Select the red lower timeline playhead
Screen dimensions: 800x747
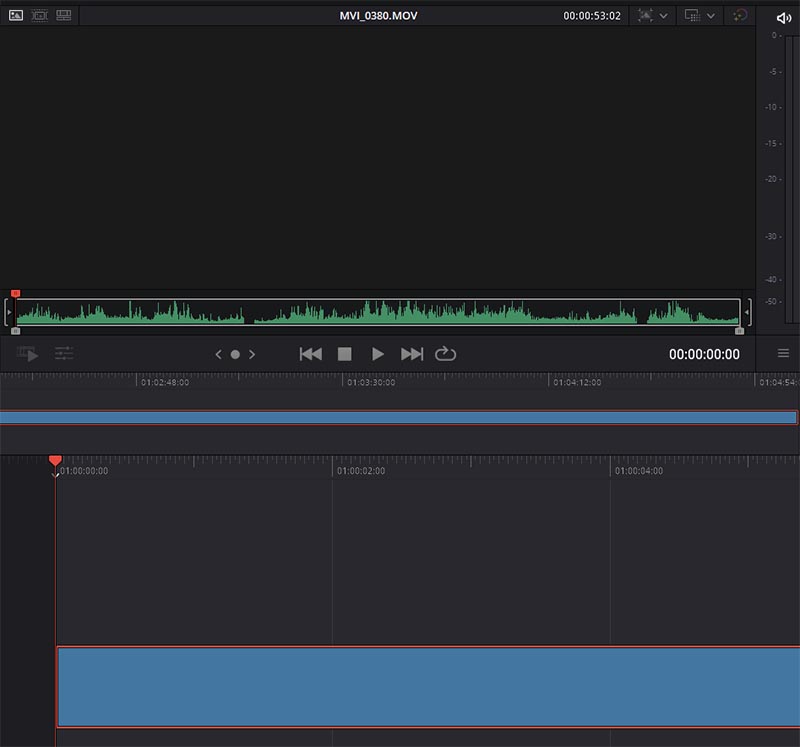[55, 461]
